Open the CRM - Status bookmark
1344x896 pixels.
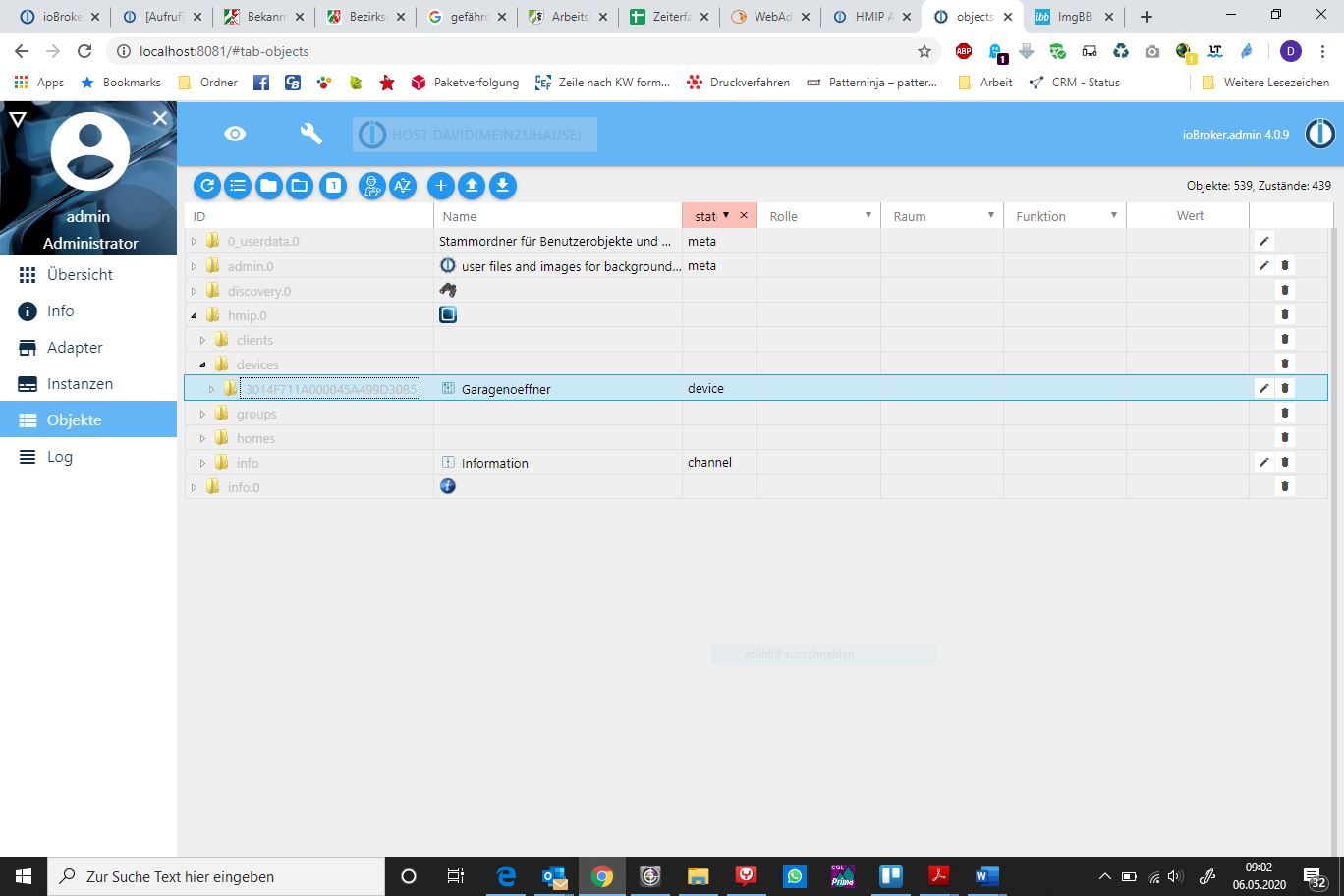click(x=1074, y=83)
